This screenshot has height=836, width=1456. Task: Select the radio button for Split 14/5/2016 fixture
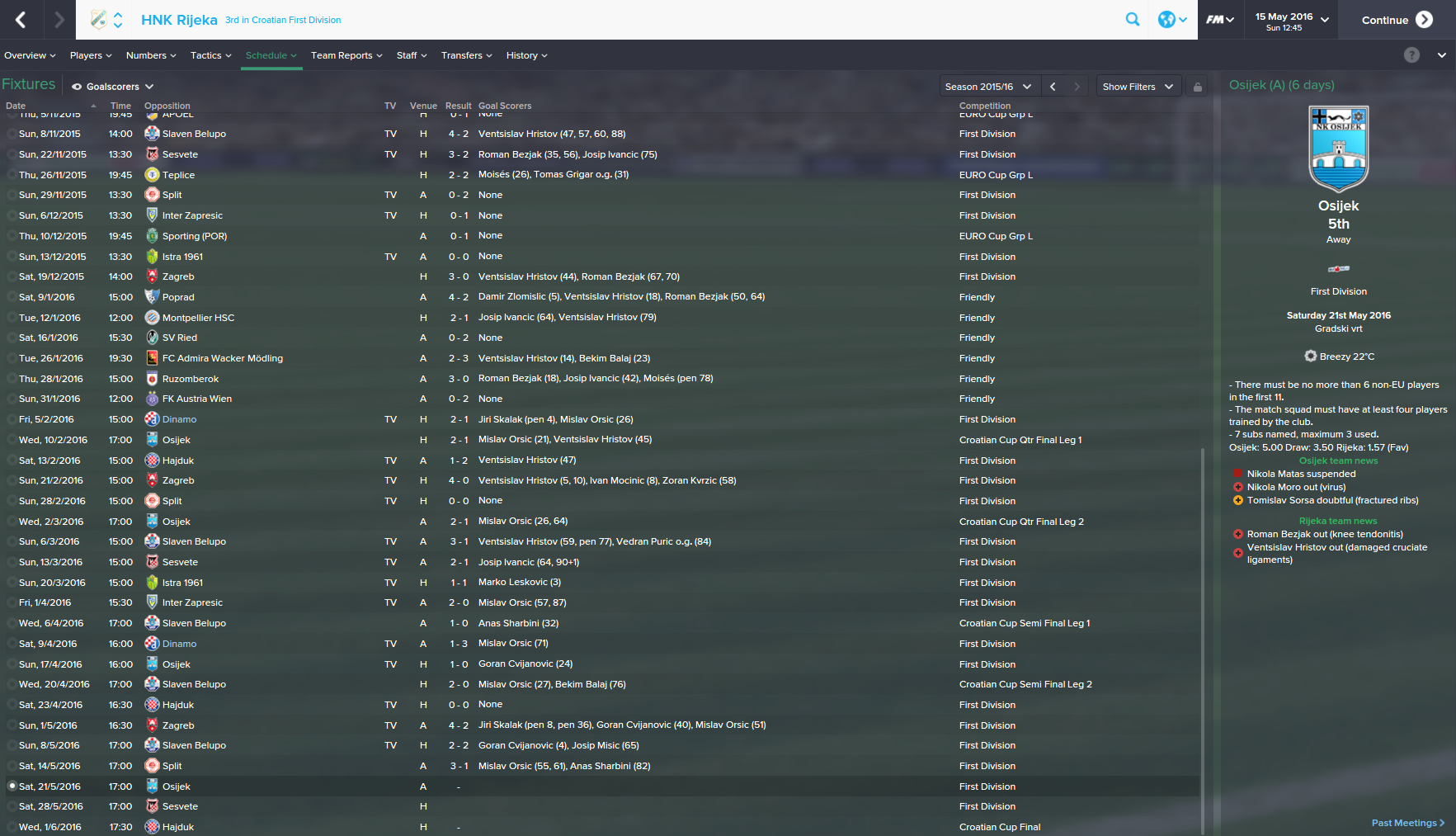12,766
